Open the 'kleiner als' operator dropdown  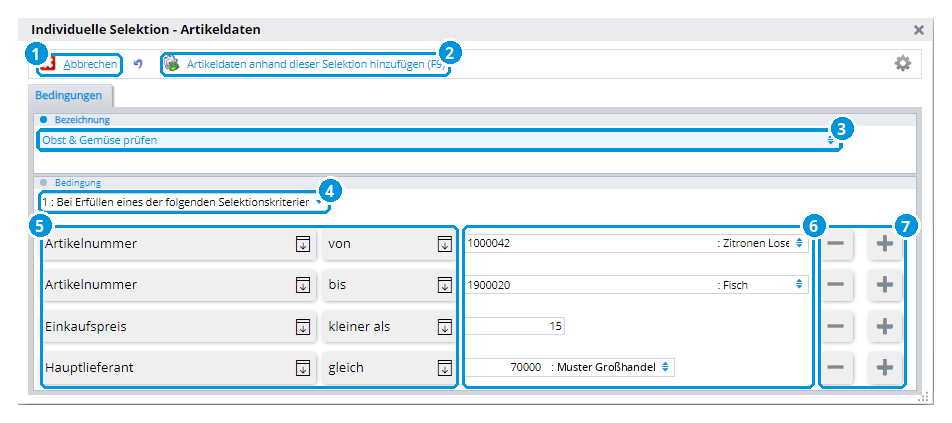[x=444, y=327]
